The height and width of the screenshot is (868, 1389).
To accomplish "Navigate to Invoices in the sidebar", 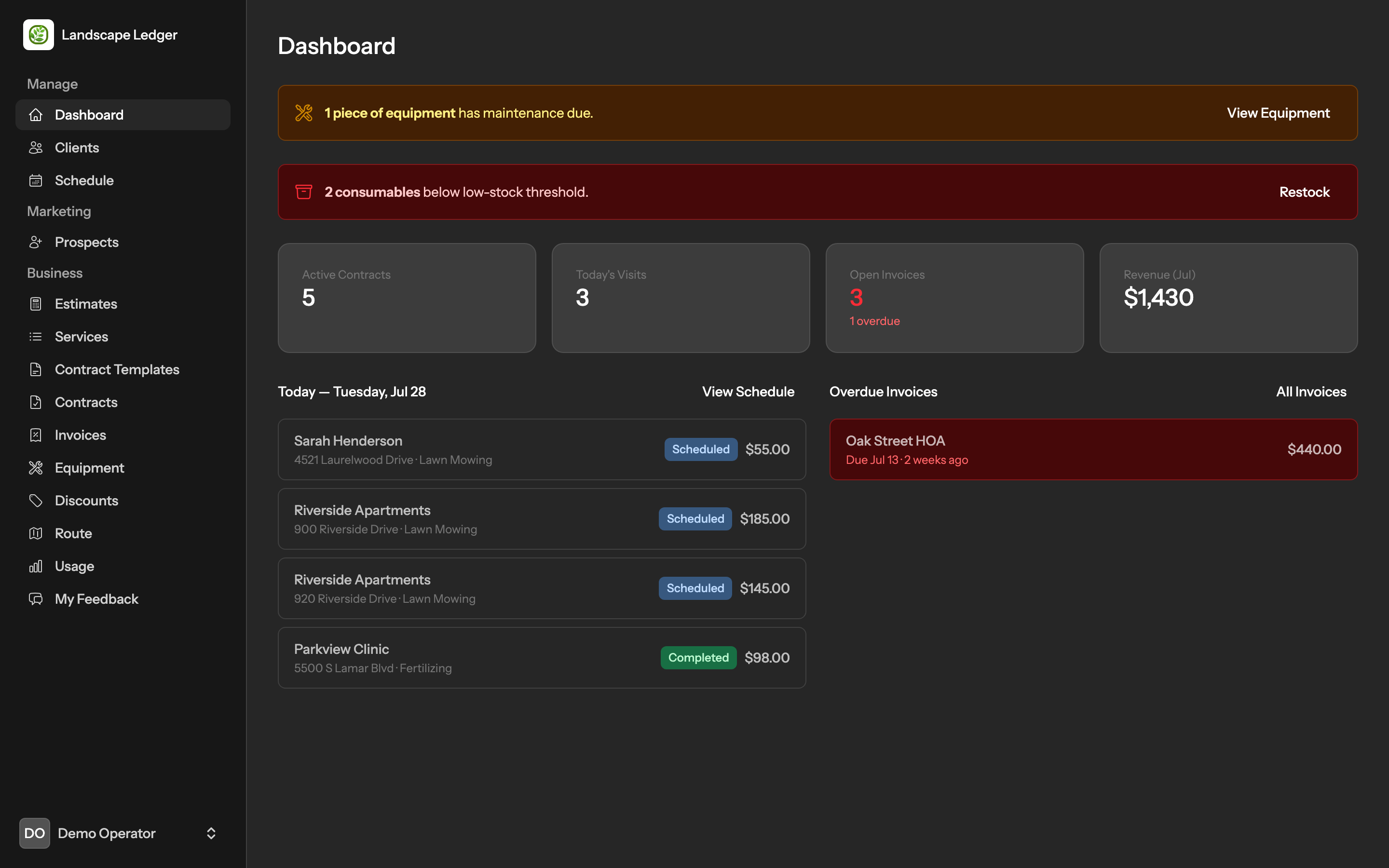I will [x=123, y=434].
